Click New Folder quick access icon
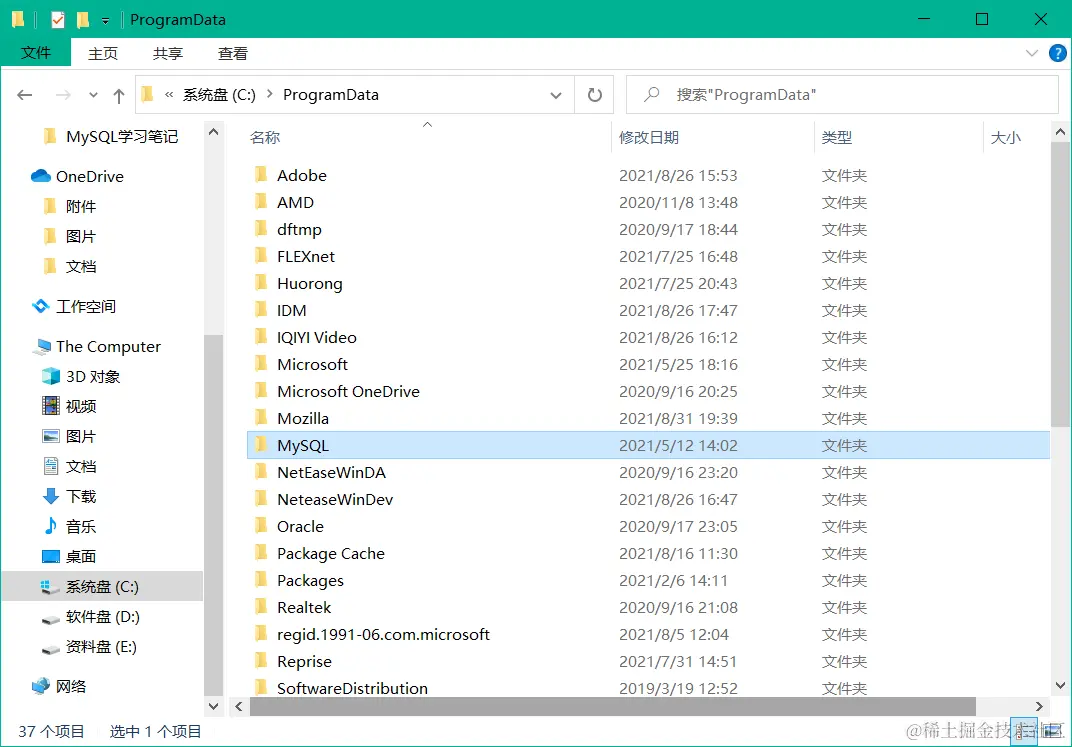This screenshot has width=1072, height=747. tap(83, 20)
